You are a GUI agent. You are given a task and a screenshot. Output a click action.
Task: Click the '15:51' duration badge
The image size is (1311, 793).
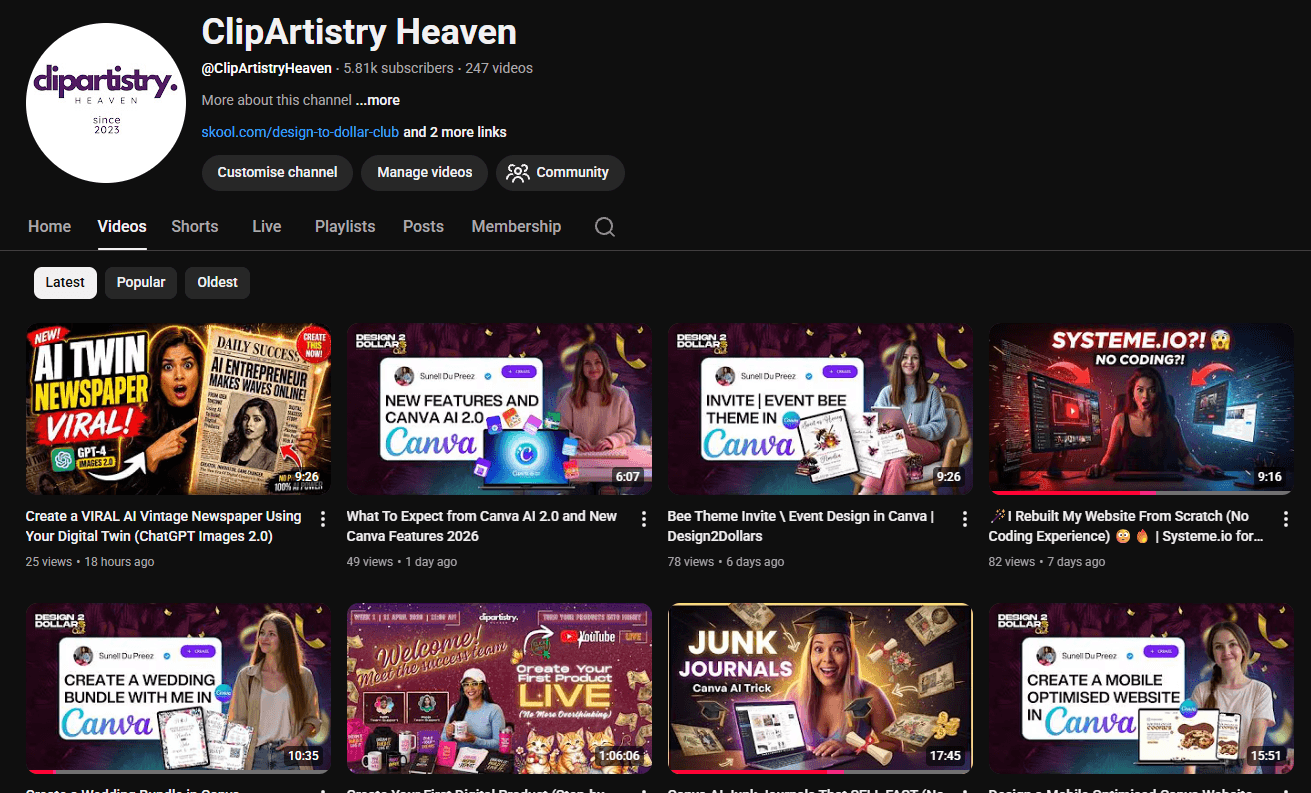1266,756
